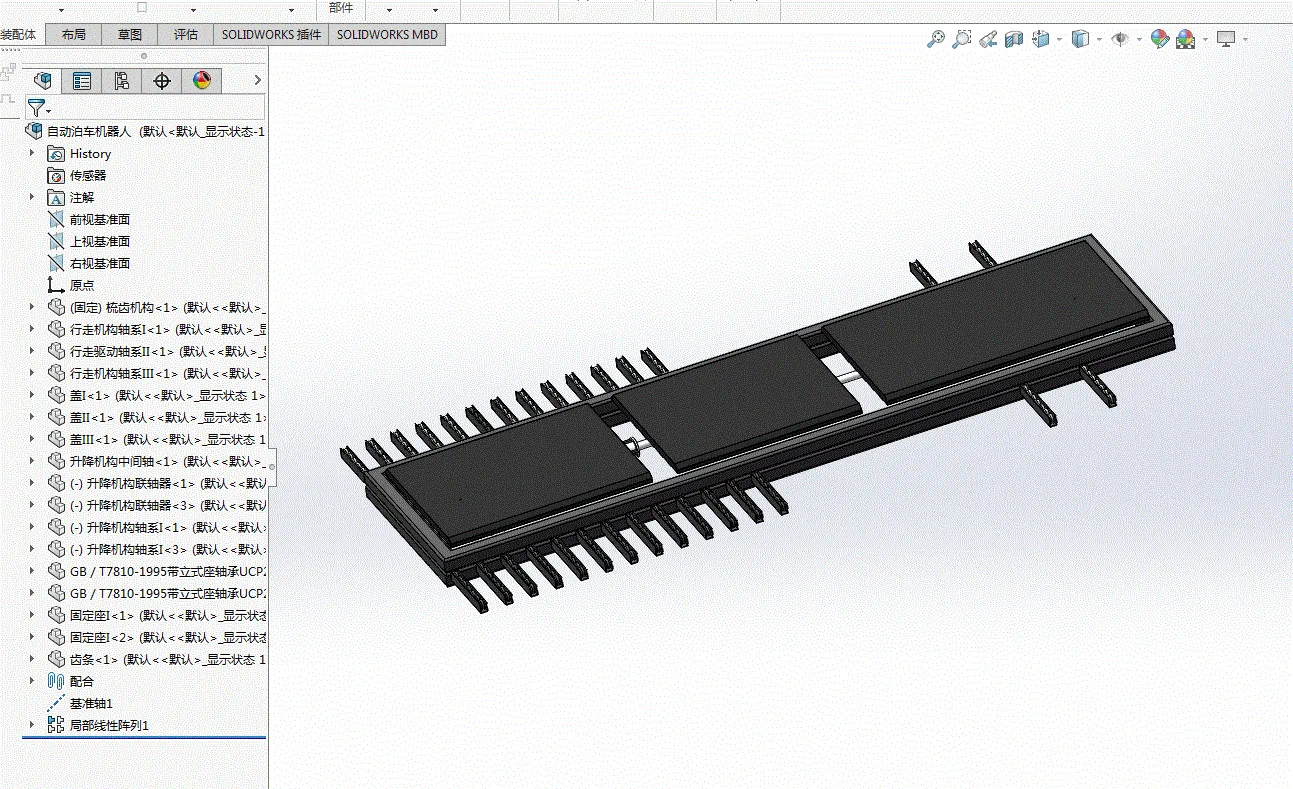Switch to the SOLIDWORKS MBD tab
The width and height of the screenshot is (1293, 789).
[x=386, y=34]
